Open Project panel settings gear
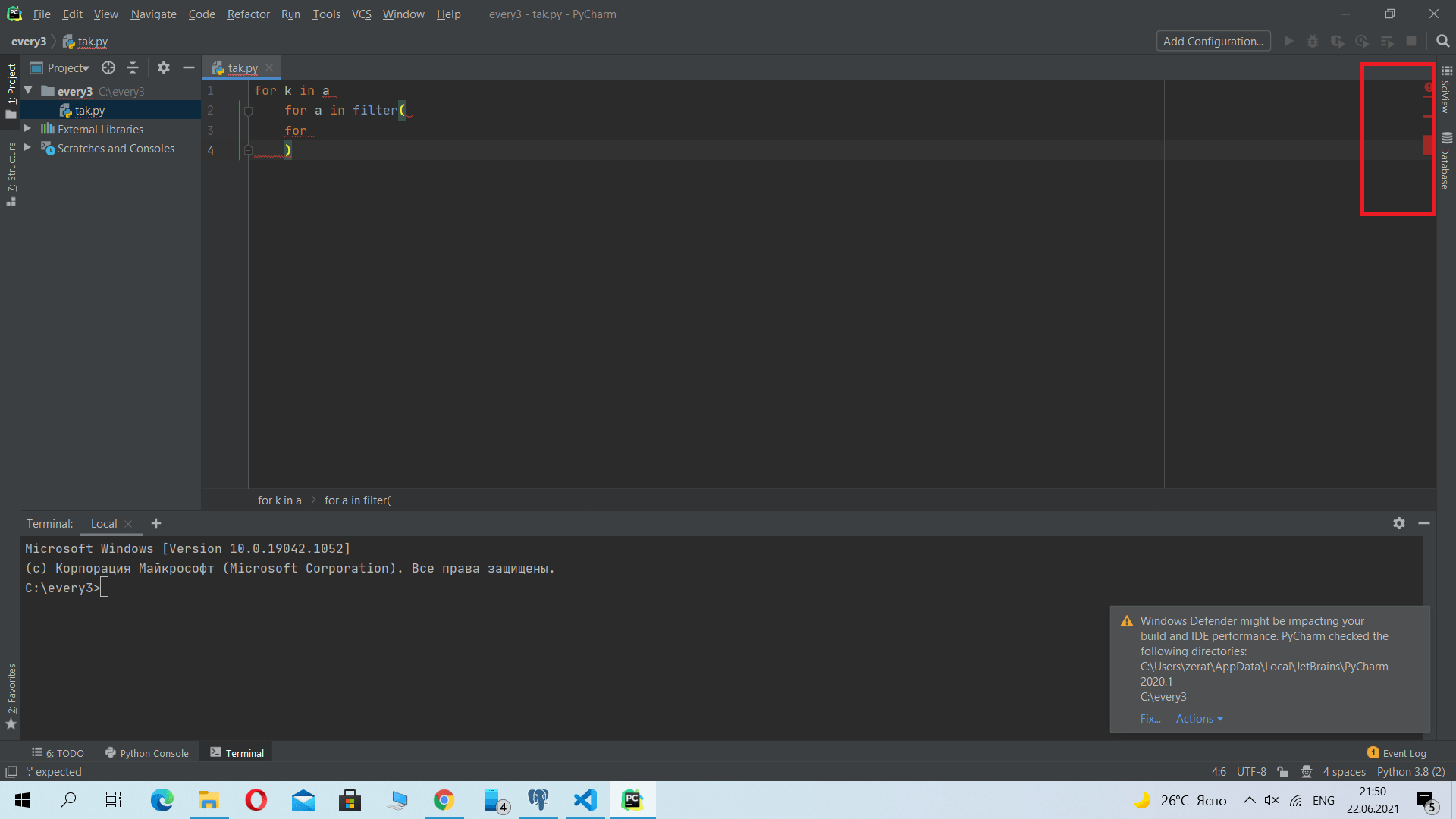The width and height of the screenshot is (1456, 819). [164, 68]
